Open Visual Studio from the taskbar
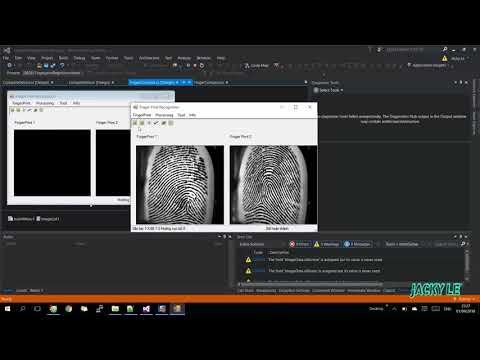The height and width of the screenshot is (360, 480). coord(146,309)
